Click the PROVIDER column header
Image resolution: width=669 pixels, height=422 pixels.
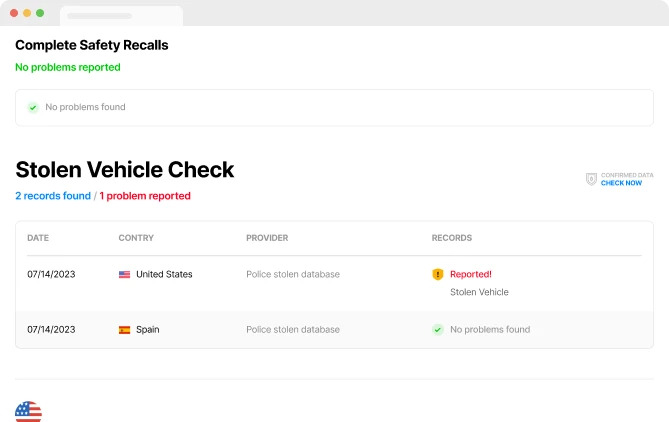pyautogui.click(x=267, y=238)
